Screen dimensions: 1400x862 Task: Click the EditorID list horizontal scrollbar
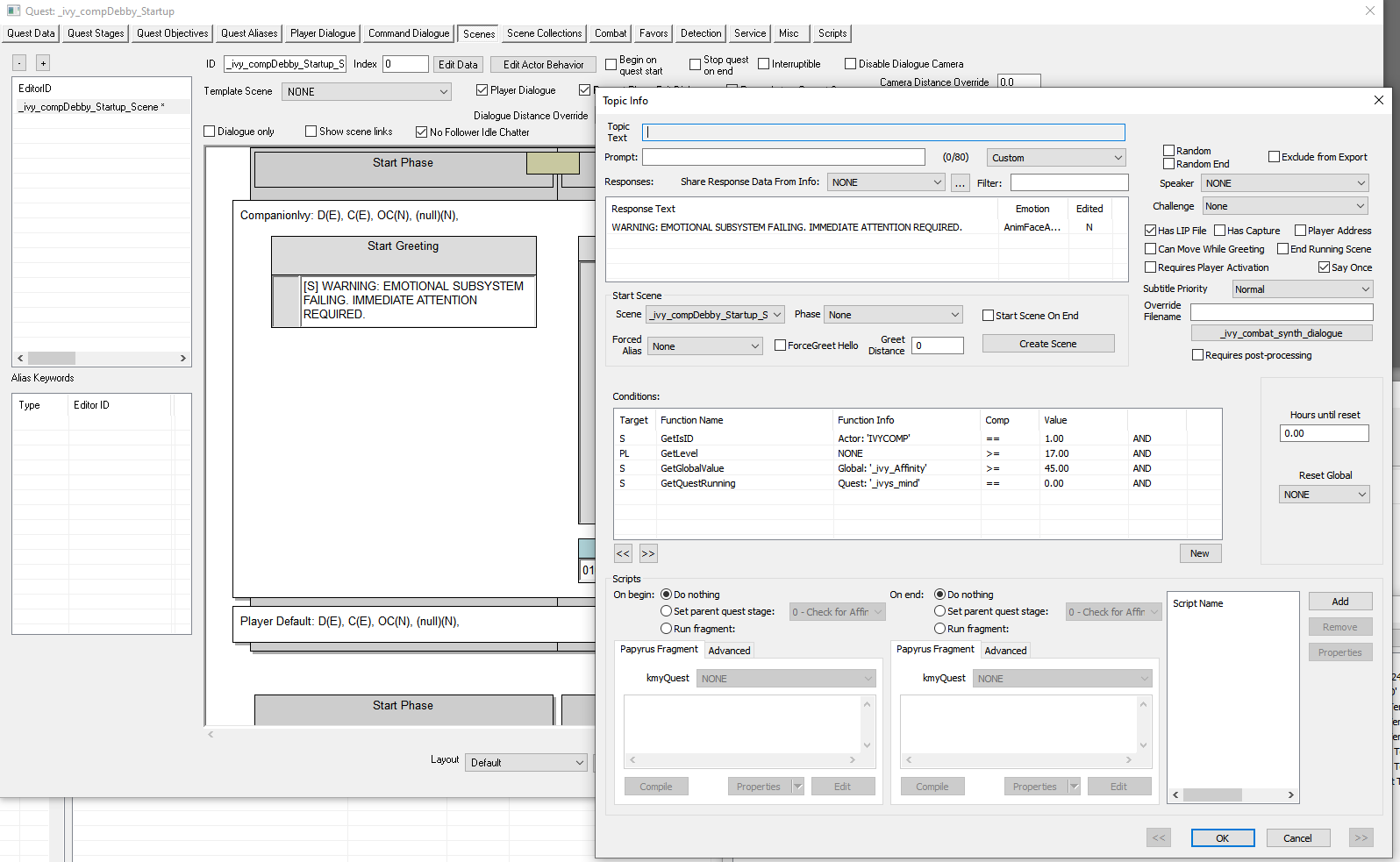102,359
